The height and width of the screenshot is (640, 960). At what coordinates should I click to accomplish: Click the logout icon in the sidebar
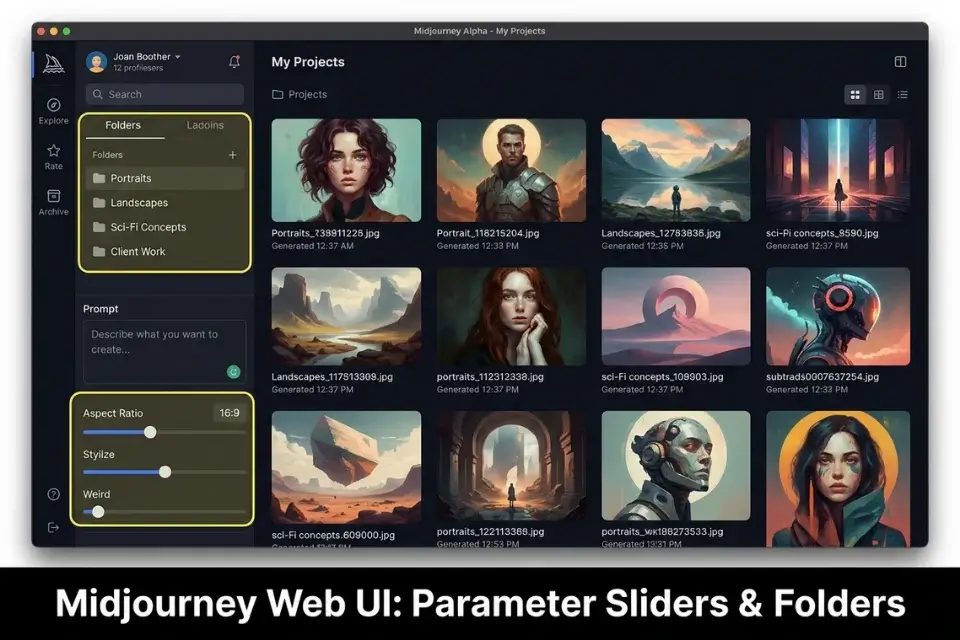[x=53, y=527]
